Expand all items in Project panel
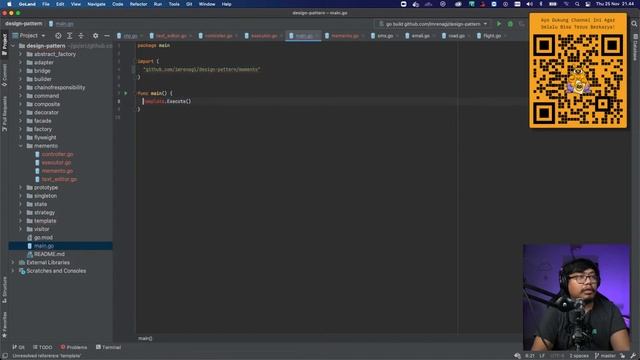640x360 pixels. point(70,36)
